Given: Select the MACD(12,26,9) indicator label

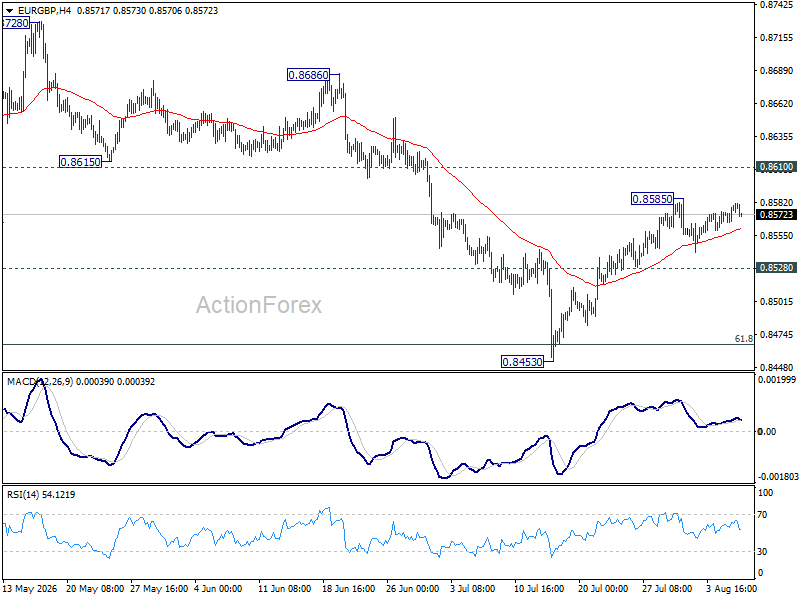Looking at the screenshot, I should click(x=40, y=382).
